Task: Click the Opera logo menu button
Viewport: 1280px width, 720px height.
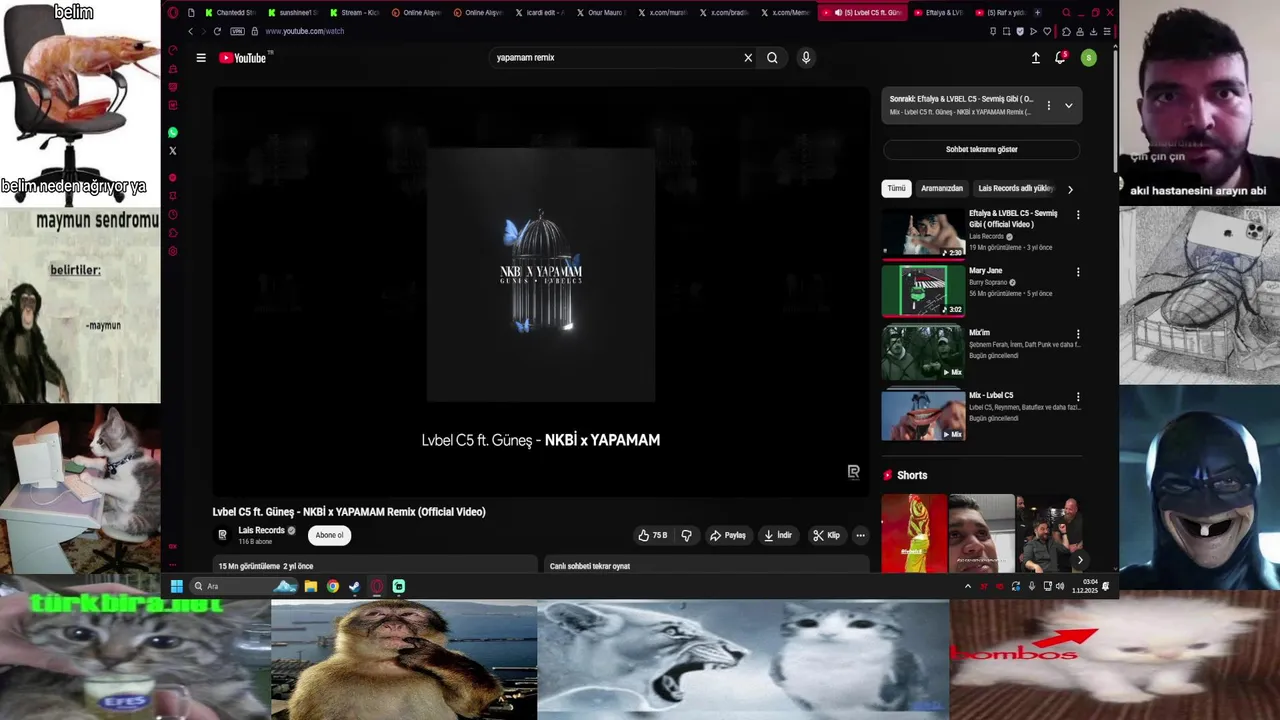Action: coord(173,13)
